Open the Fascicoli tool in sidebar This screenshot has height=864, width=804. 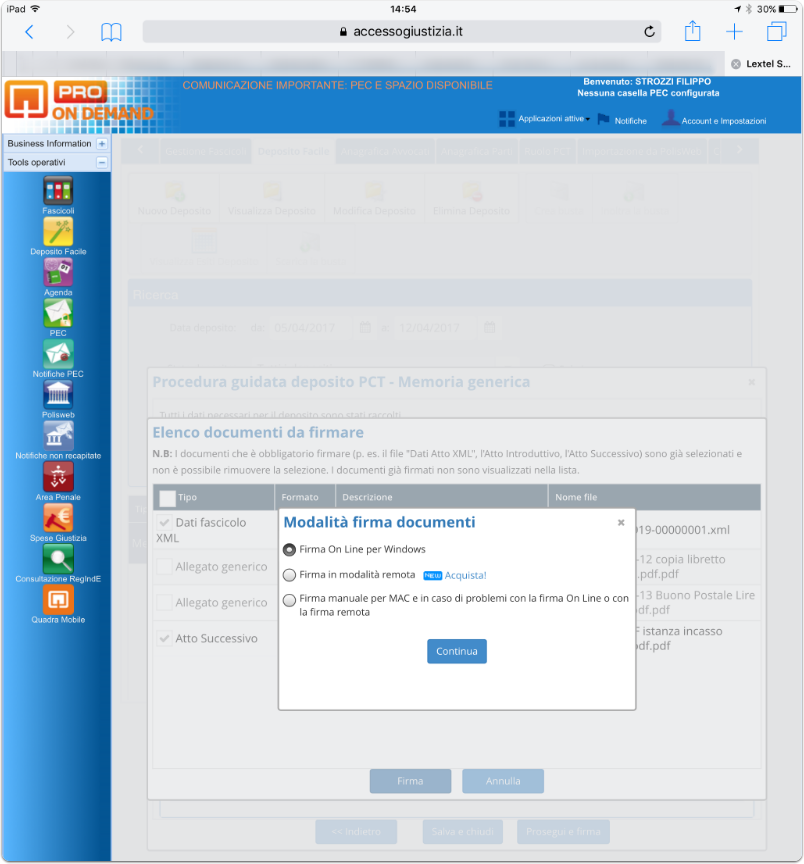click(x=58, y=191)
